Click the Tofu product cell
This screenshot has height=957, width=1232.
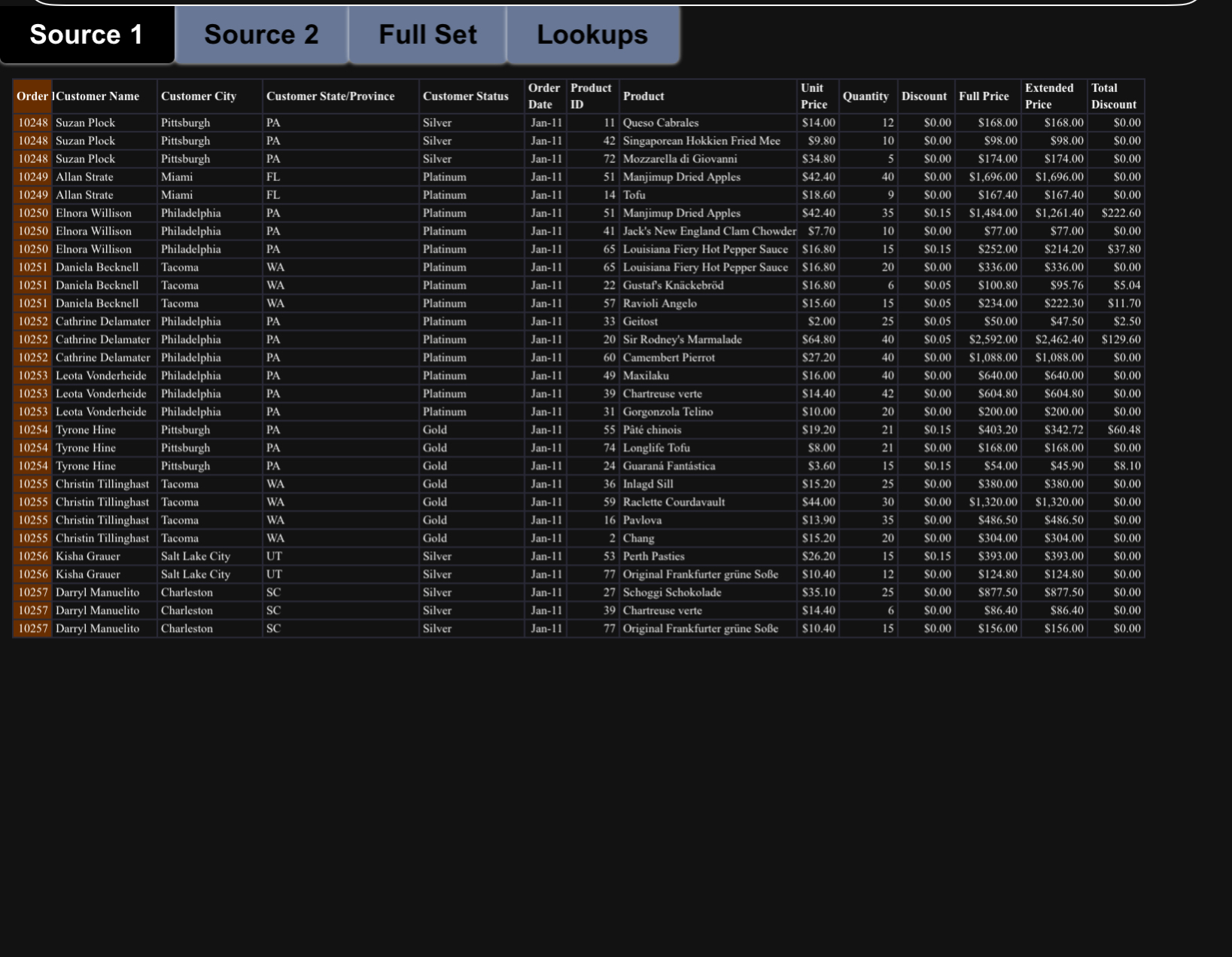coord(708,195)
